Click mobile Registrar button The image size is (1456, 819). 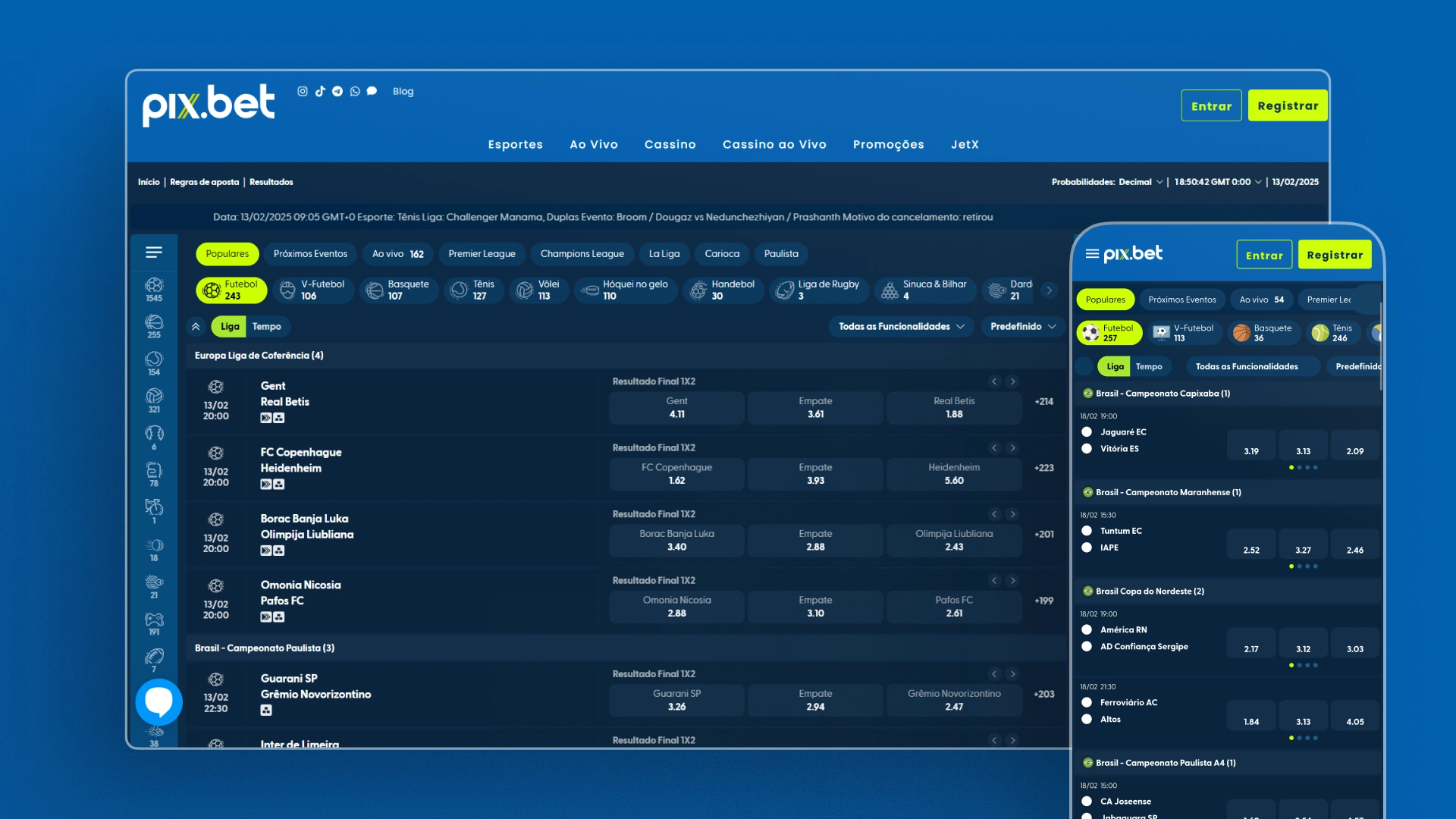(x=1335, y=255)
